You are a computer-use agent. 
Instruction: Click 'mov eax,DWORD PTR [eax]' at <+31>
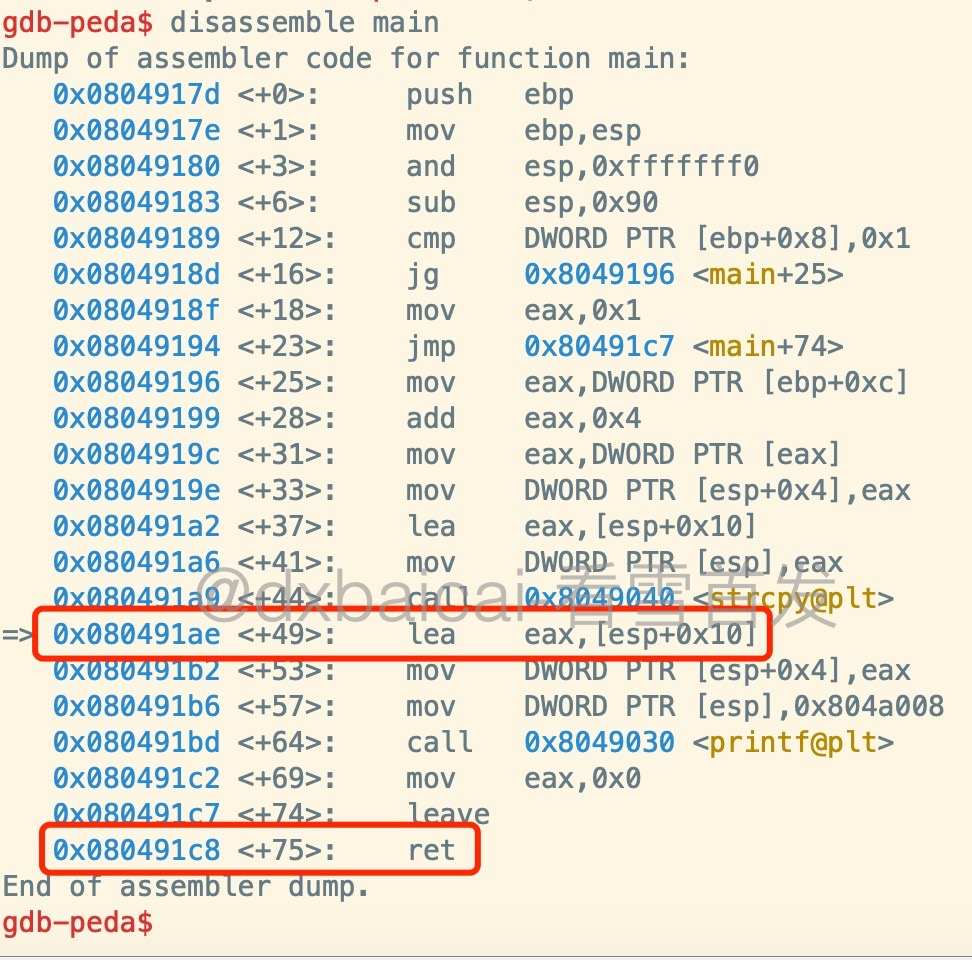[x=623, y=454]
